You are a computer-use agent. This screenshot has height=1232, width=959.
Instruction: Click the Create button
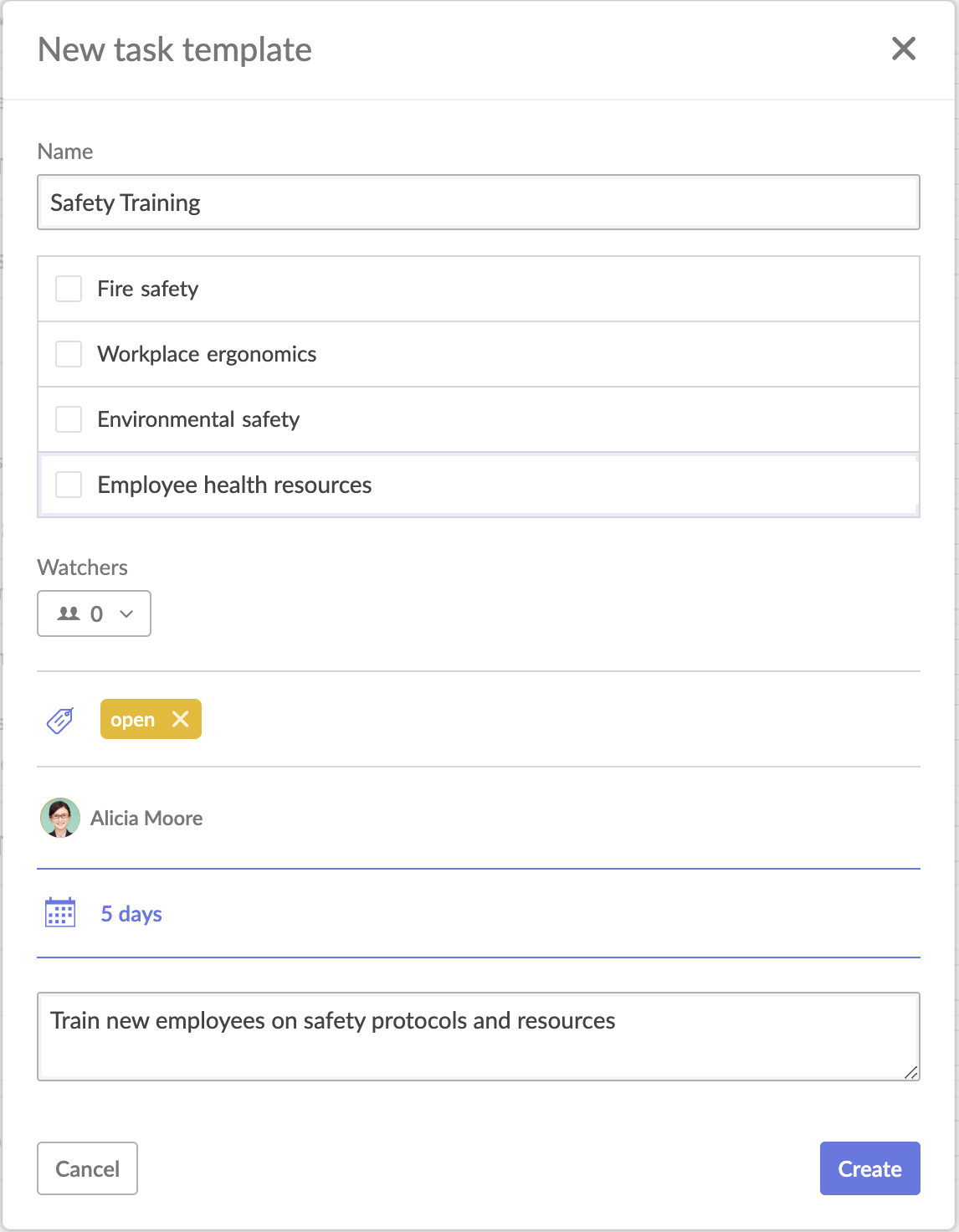pos(870,1168)
